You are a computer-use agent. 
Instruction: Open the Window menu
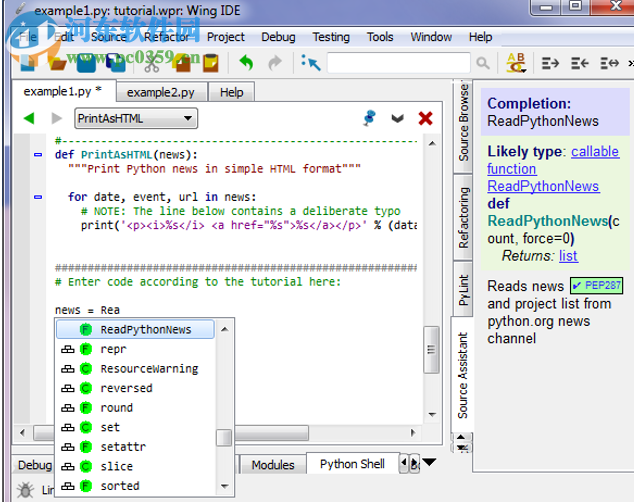coord(431,37)
